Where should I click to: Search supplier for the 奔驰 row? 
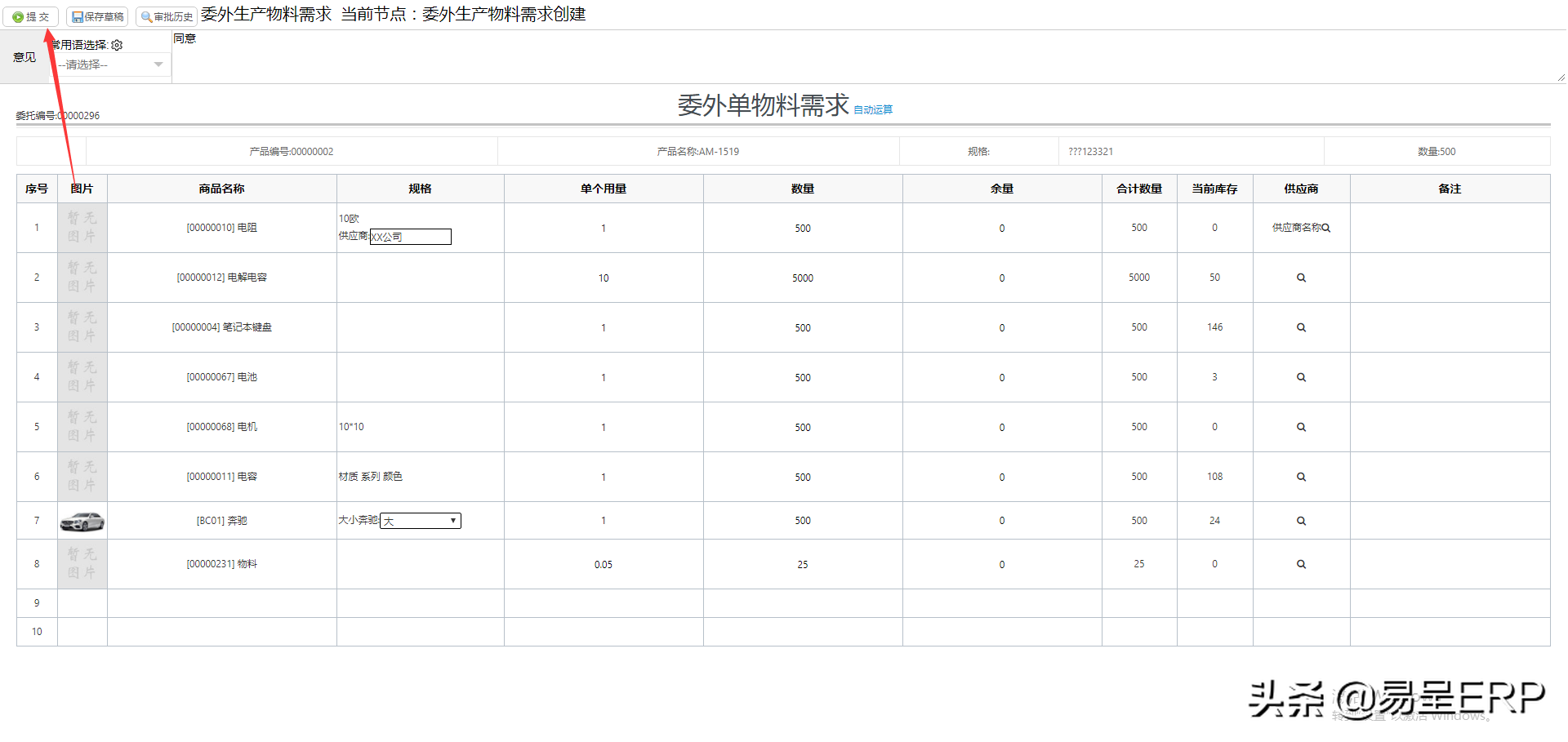[1301, 521]
